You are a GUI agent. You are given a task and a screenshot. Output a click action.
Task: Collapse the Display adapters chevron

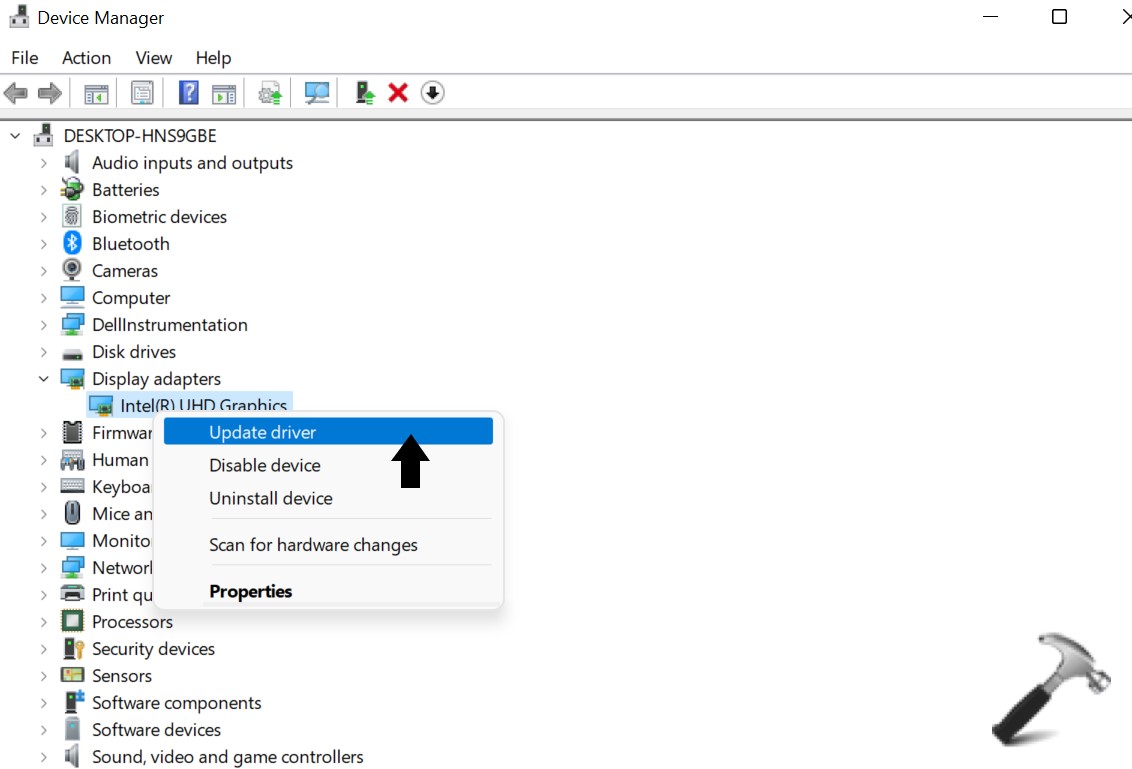point(43,379)
